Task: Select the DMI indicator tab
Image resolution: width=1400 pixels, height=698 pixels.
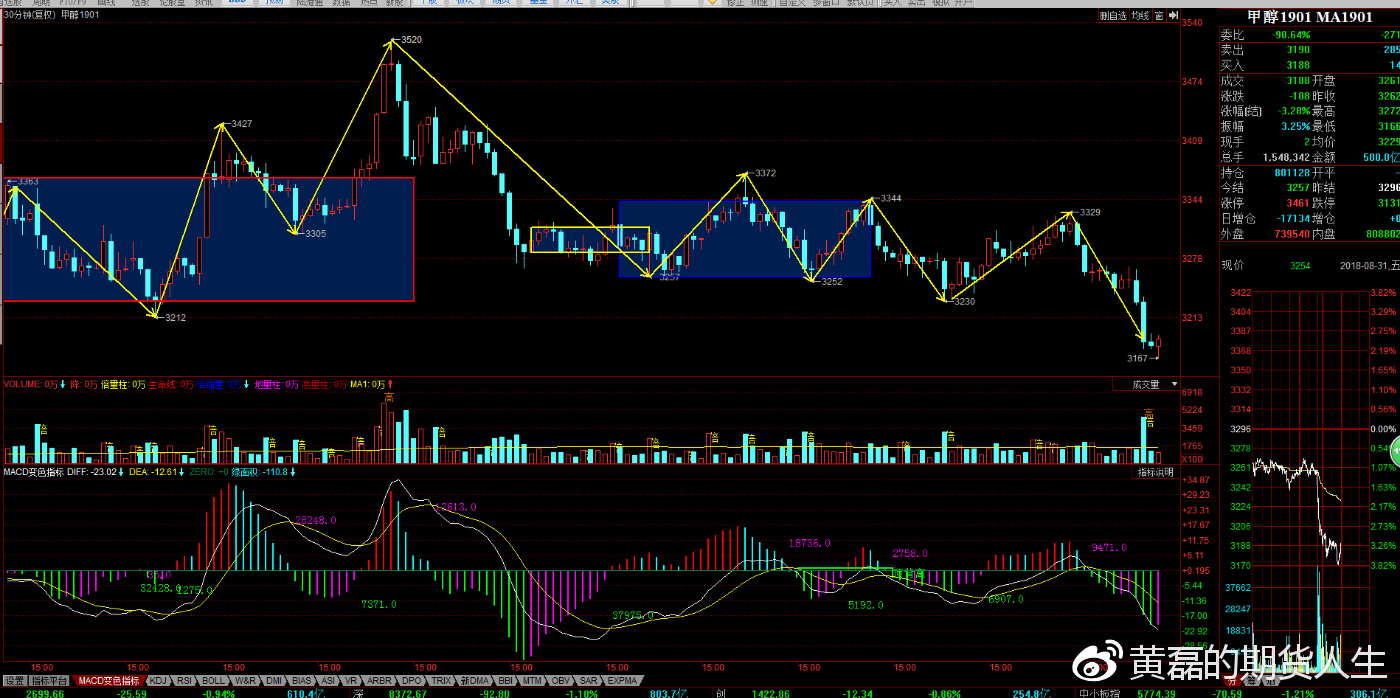Action: click(274, 680)
